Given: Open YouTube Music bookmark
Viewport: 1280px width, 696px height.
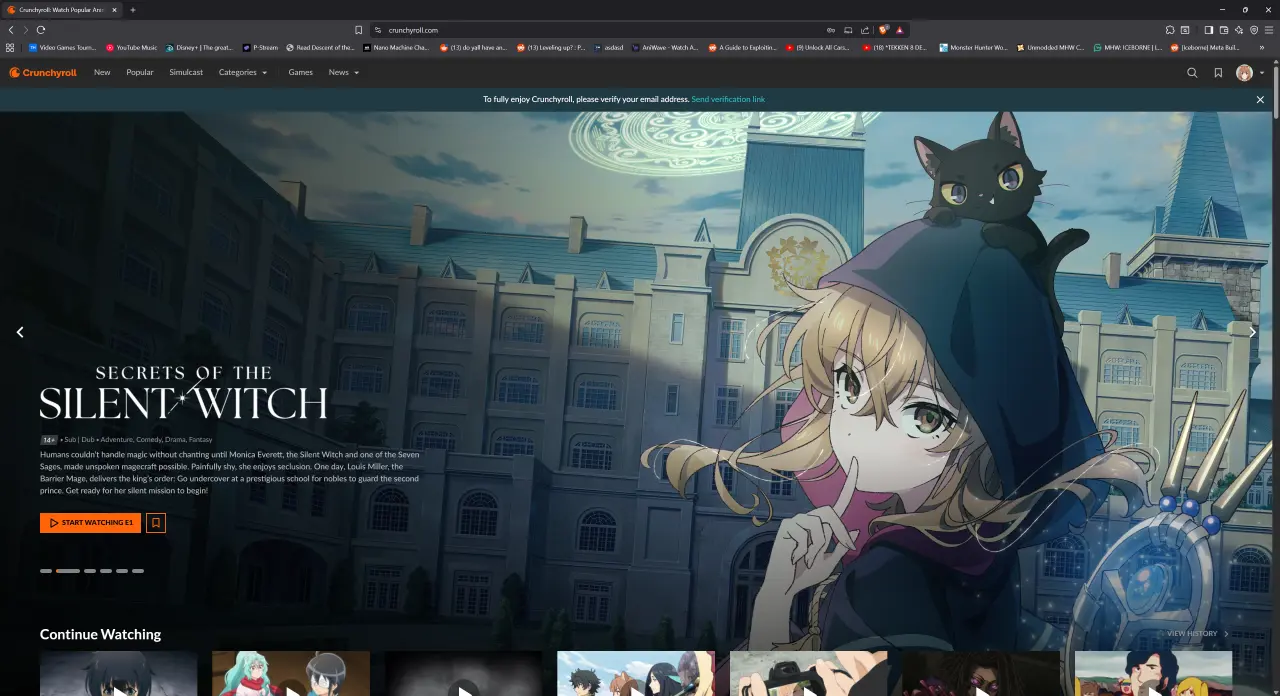Looking at the screenshot, I should click(132, 47).
